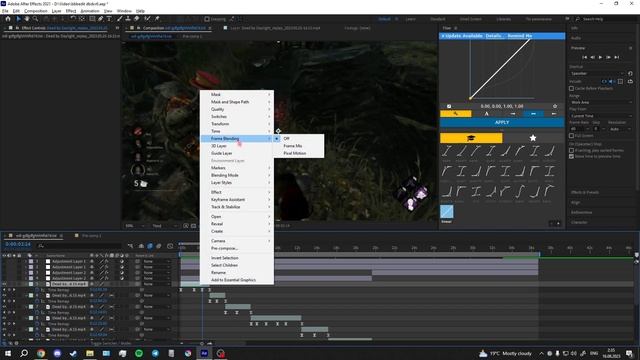Click Toggle Switches / Modes at timeline bottom
The height and width of the screenshot is (360, 640).
coord(111,344)
